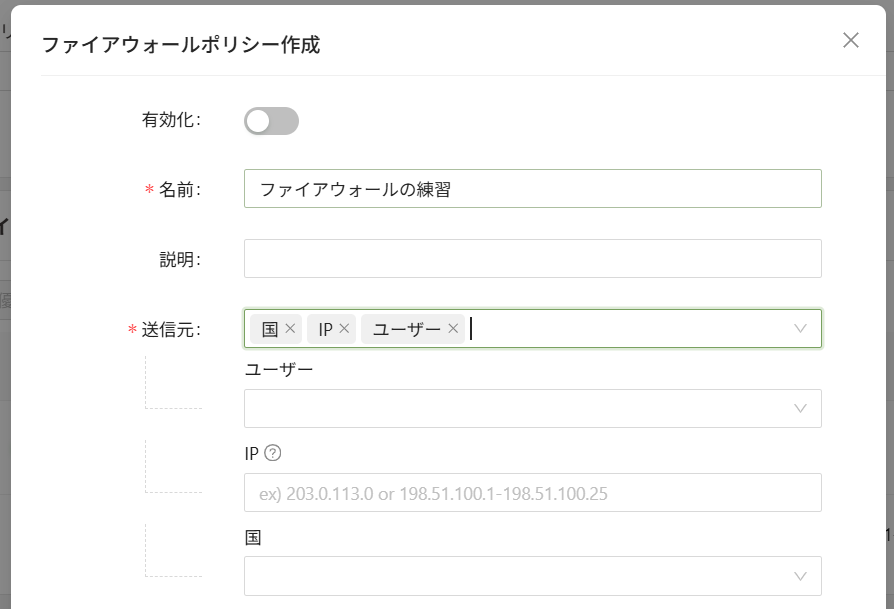894x609 pixels.
Task: Click the IP help question mark icon
Action: coord(273,453)
